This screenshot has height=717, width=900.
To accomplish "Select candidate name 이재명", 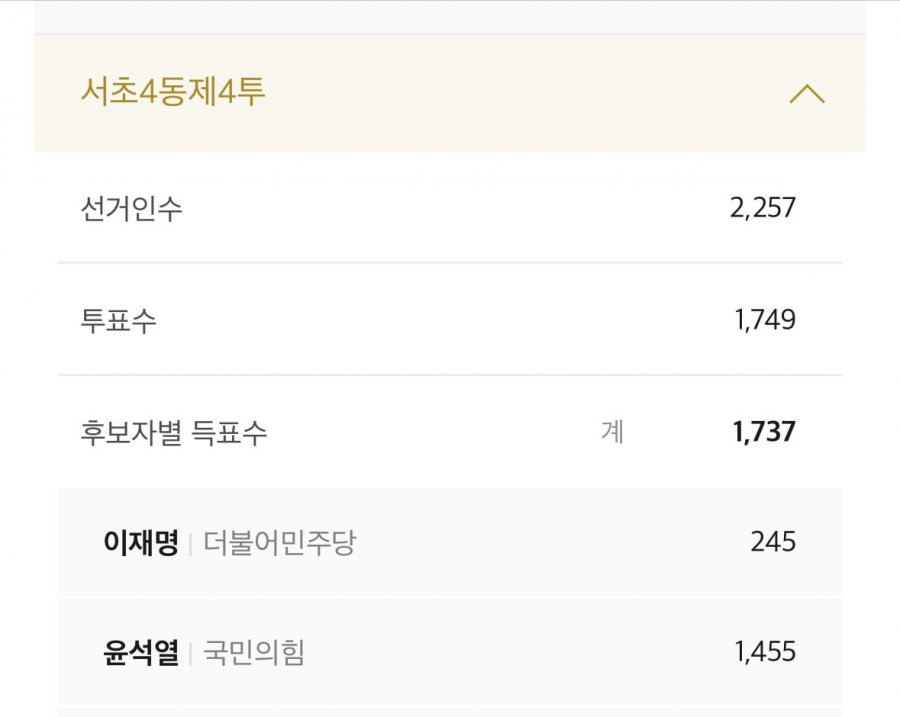I will tap(141, 542).
